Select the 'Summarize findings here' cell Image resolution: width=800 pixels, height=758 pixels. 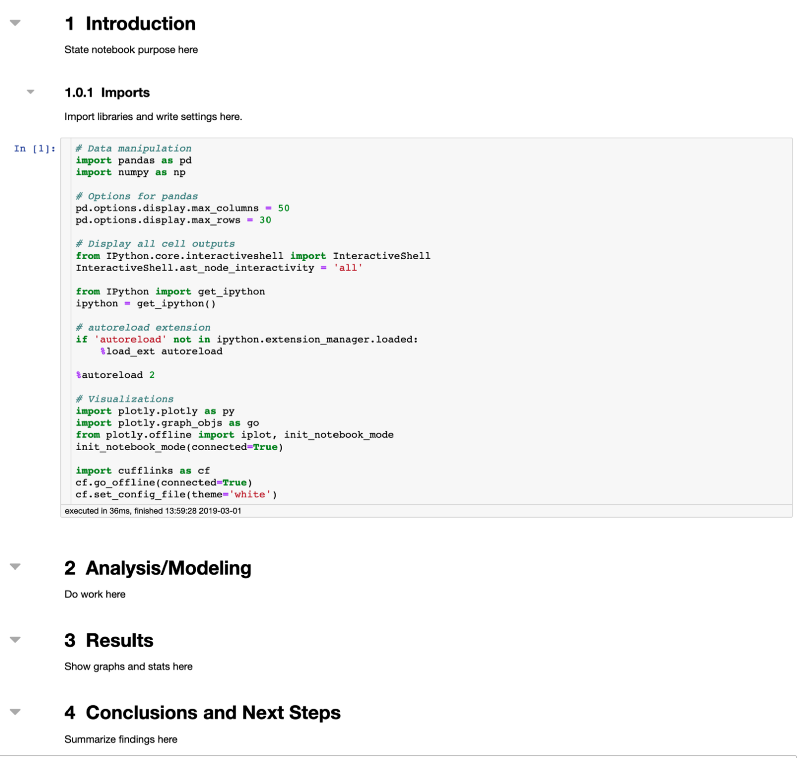pos(120,738)
